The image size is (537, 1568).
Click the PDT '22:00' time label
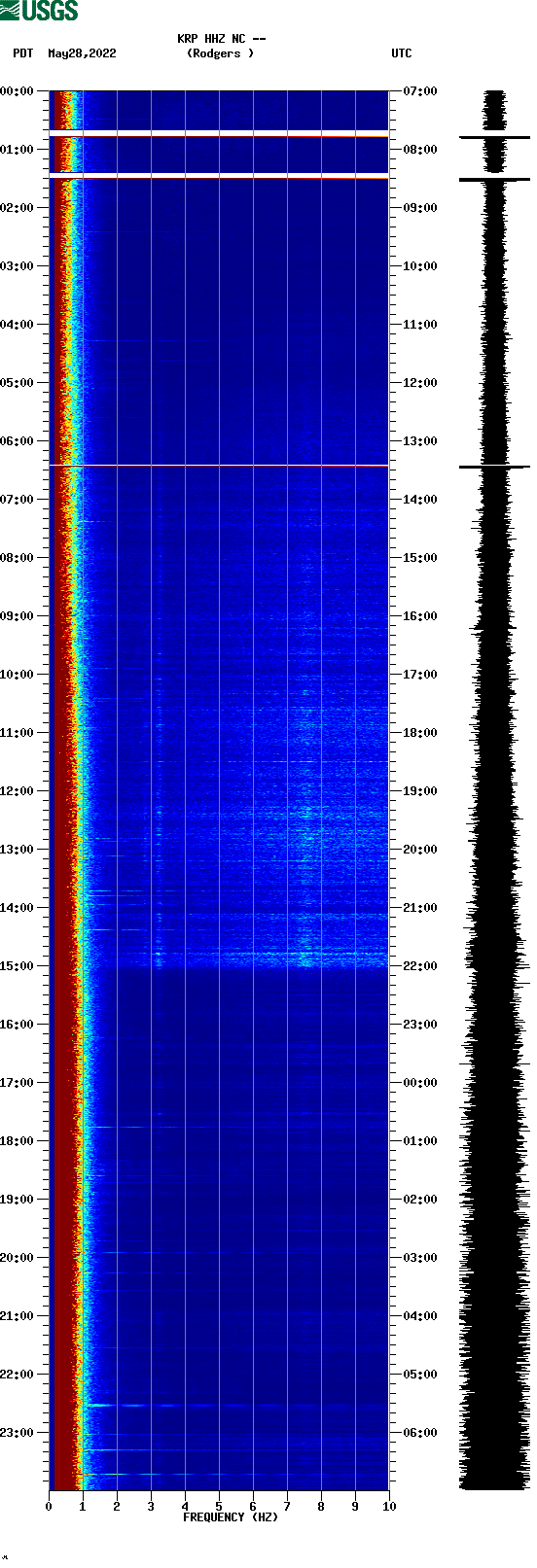[x=18, y=1375]
